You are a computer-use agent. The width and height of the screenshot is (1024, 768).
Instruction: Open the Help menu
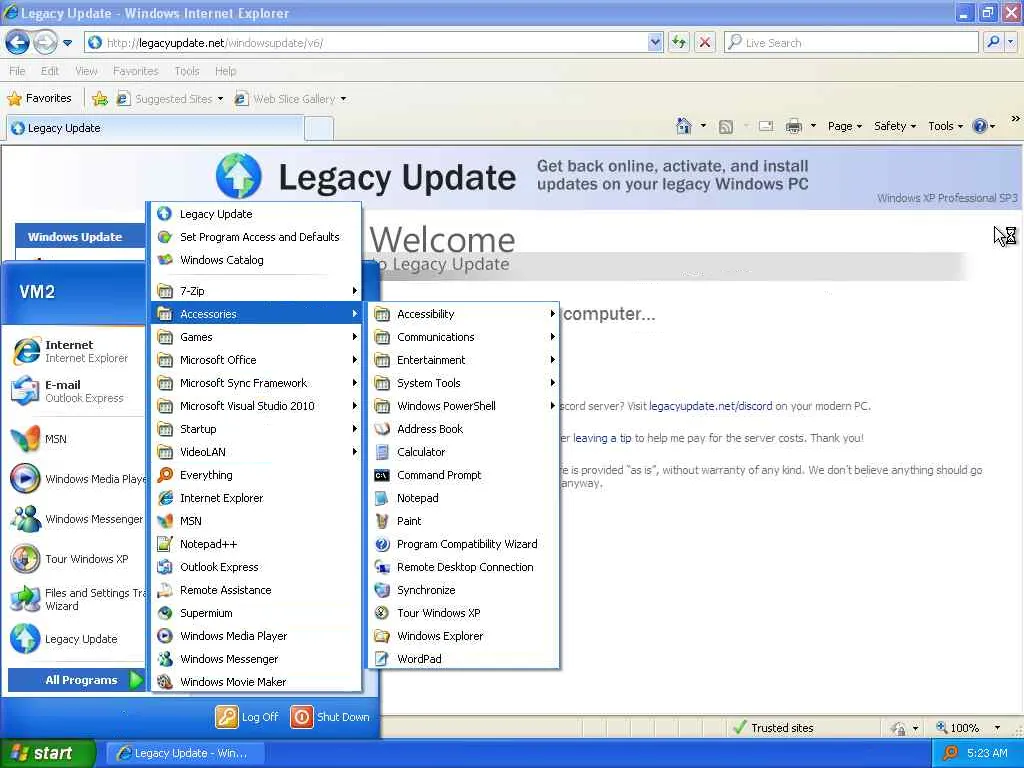(225, 71)
